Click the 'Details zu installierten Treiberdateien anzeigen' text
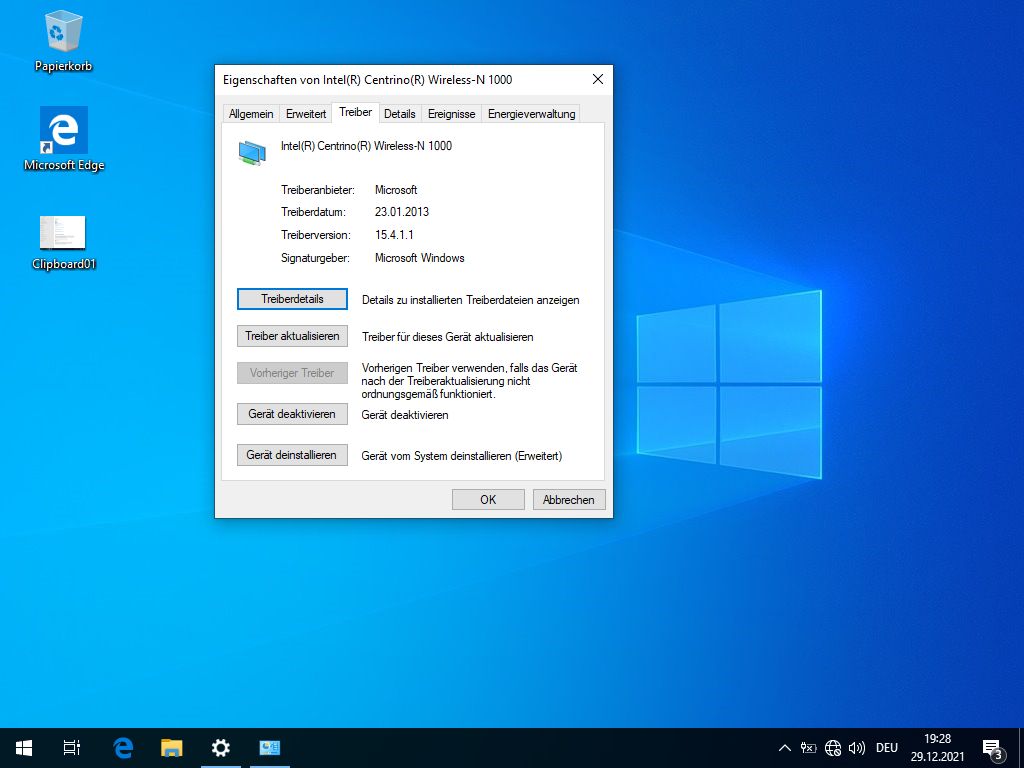Image resolution: width=1024 pixels, height=768 pixels. [471, 300]
